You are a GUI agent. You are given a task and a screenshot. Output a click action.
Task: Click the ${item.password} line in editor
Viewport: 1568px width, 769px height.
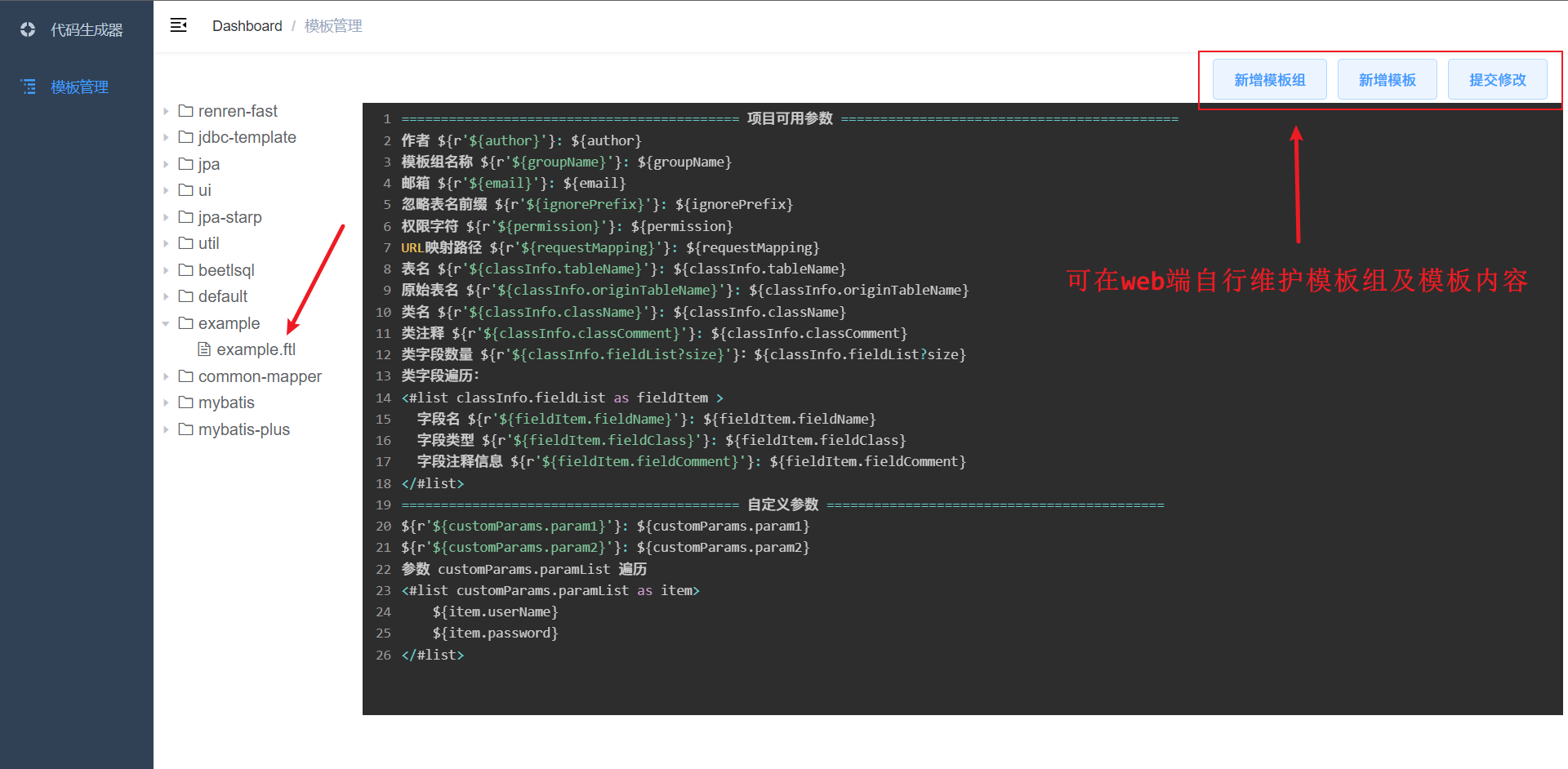(496, 633)
